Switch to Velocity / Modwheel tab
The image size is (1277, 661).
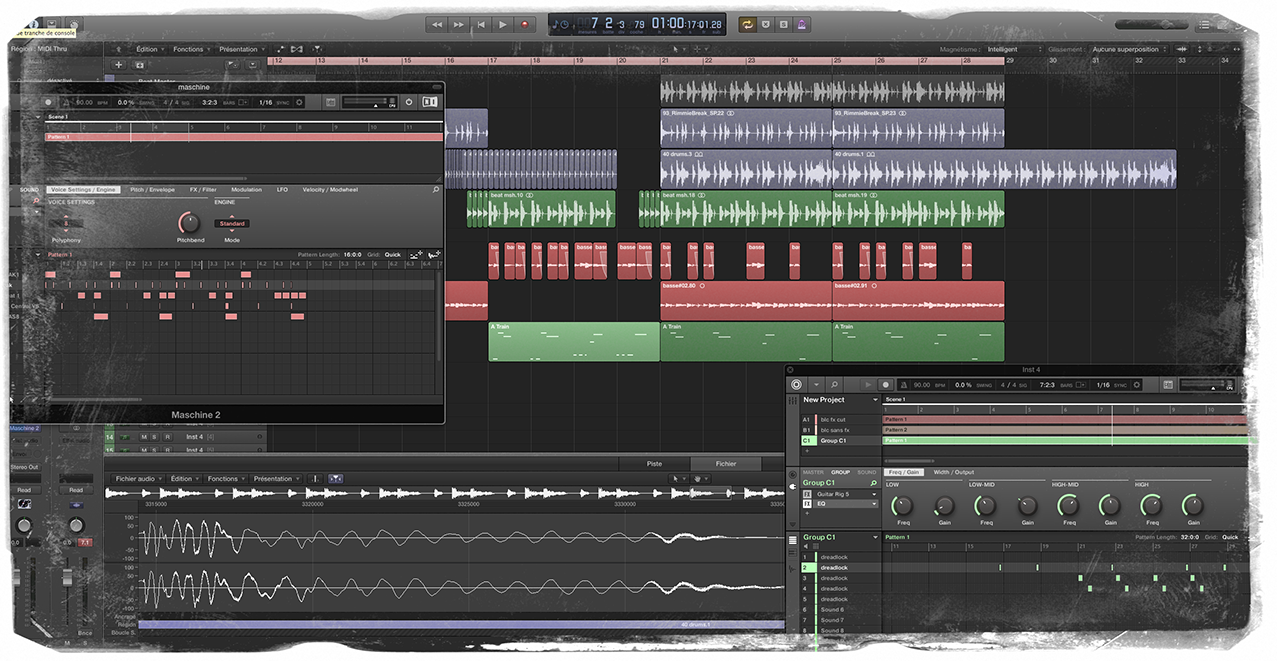pos(330,189)
